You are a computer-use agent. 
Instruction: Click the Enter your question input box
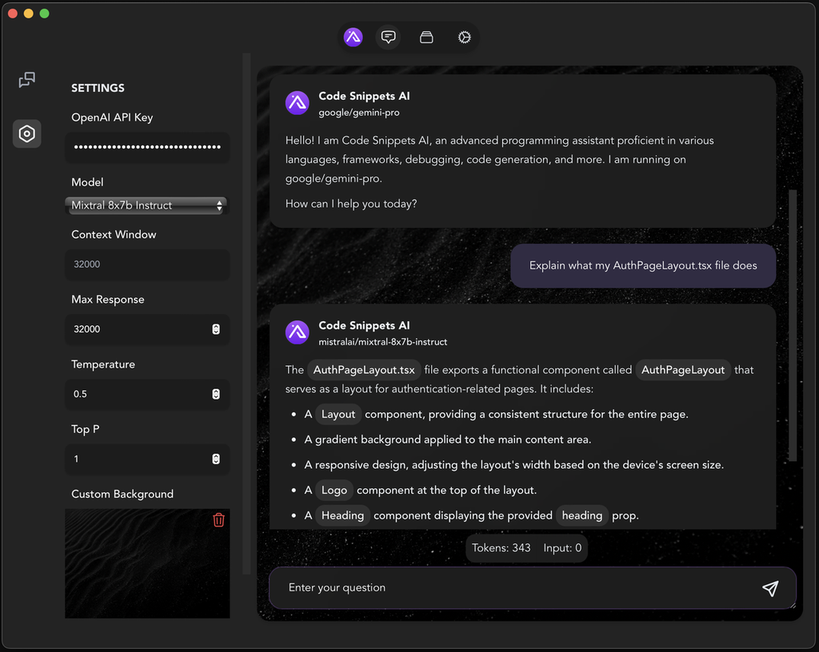450,588
